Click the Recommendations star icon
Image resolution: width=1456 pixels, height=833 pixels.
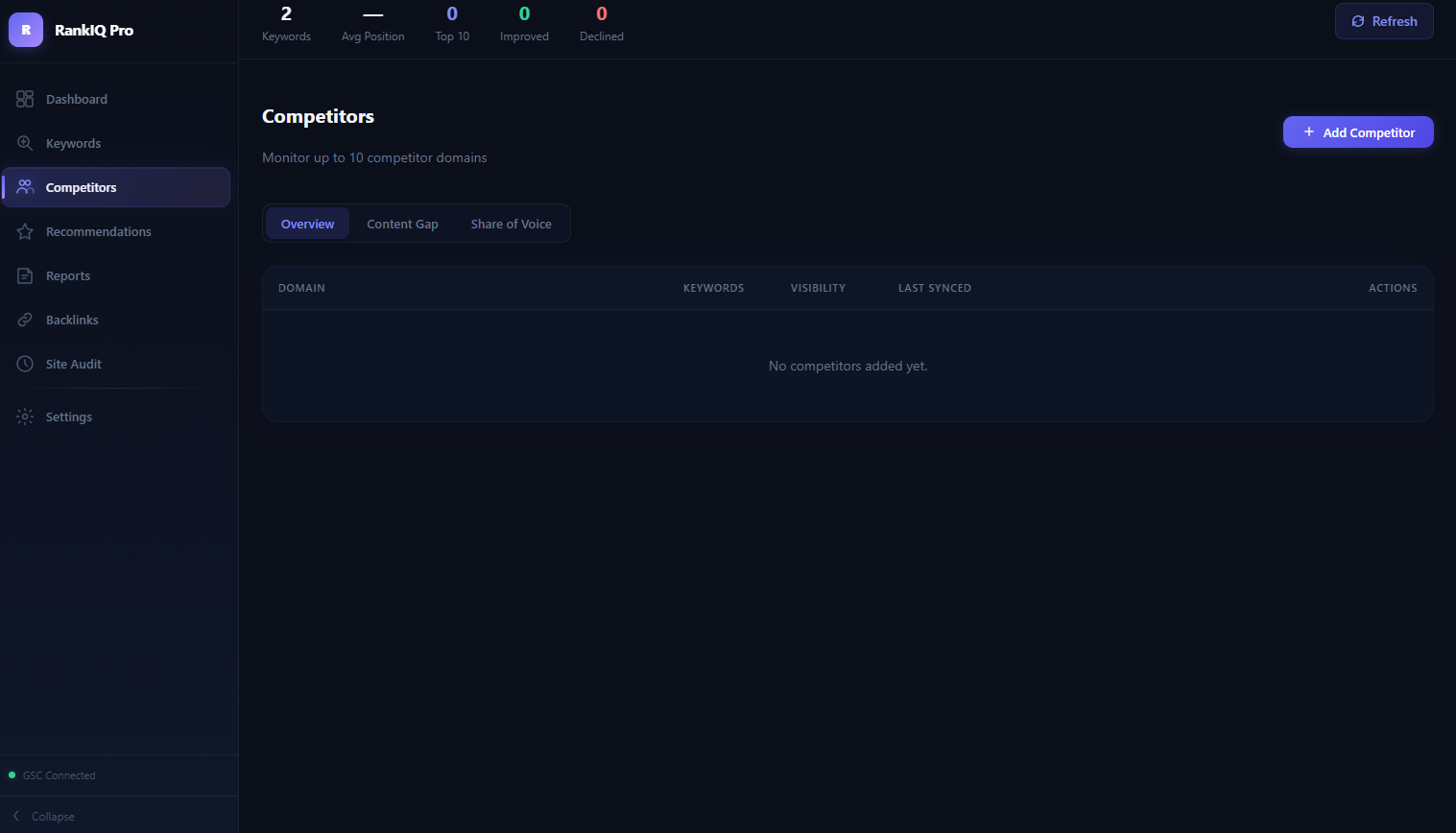(25, 231)
